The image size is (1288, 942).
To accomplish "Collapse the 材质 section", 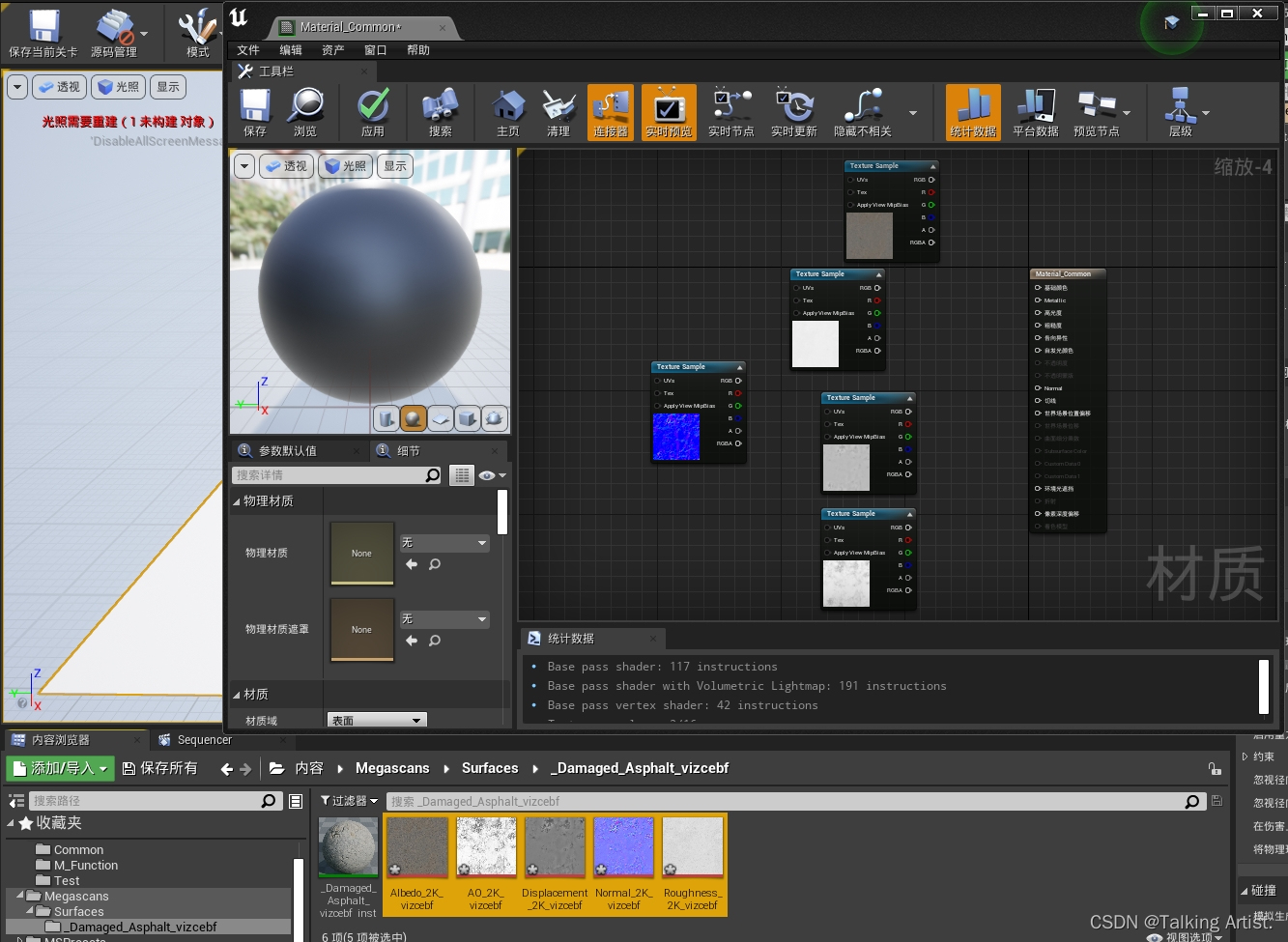I will tap(237, 695).
